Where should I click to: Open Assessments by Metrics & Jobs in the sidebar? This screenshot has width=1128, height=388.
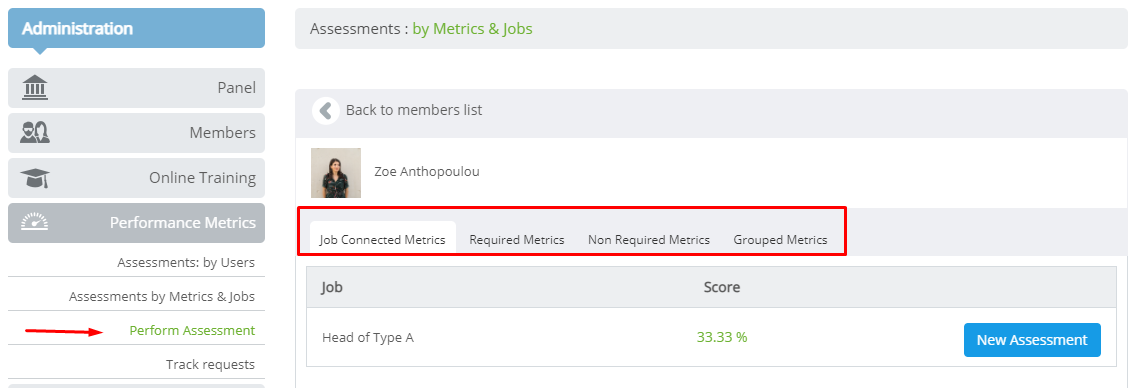click(x=162, y=297)
